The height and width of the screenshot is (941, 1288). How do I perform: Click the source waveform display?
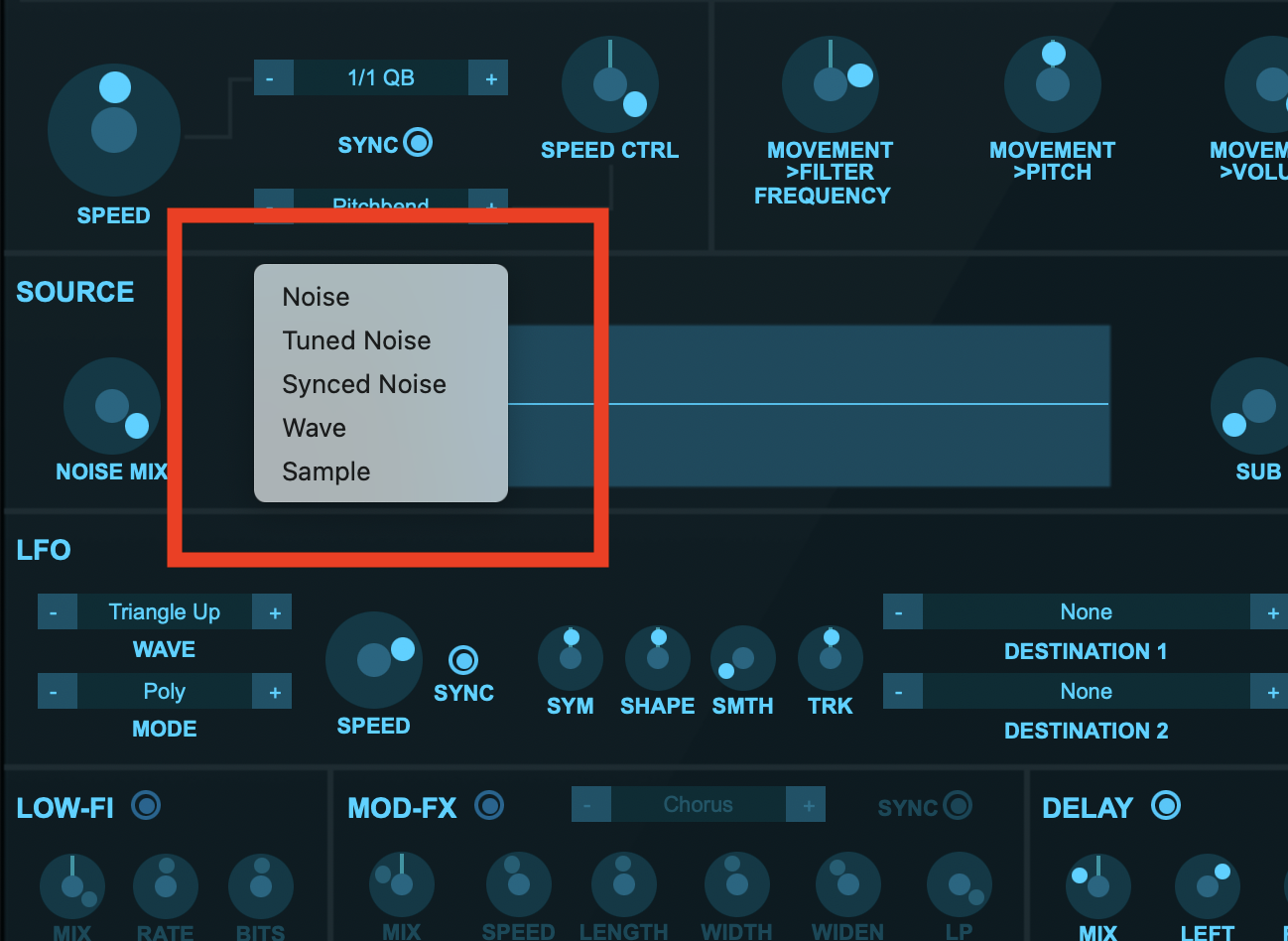(808, 405)
